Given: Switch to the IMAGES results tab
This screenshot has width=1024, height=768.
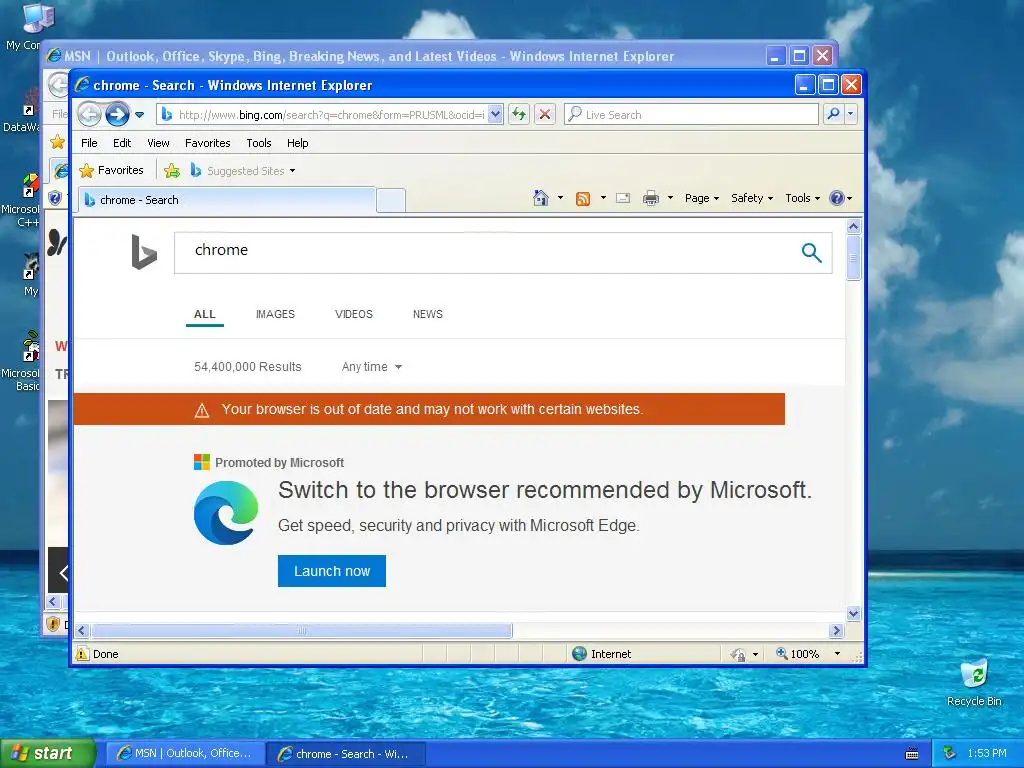Looking at the screenshot, I should tap(275, 314).
